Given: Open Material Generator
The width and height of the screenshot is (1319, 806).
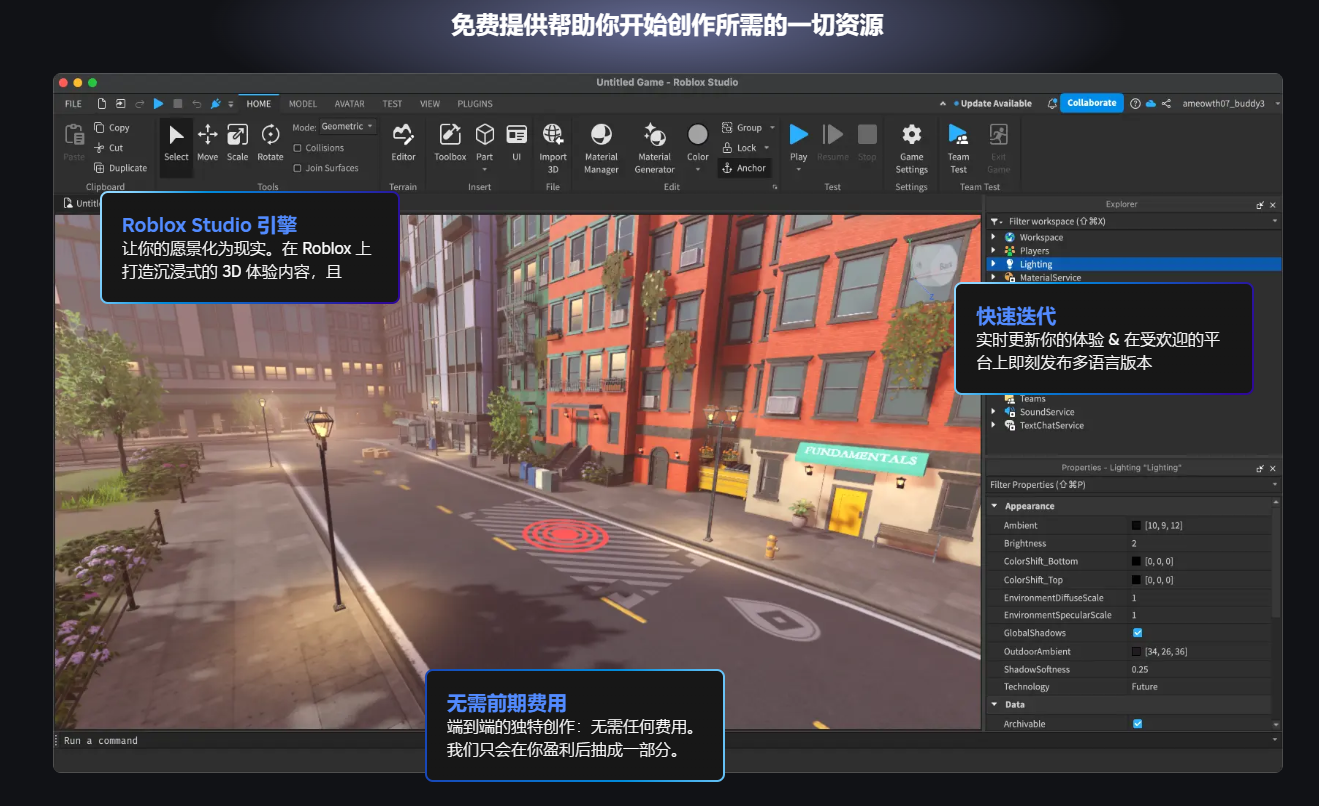Looking at the screenshot, I should tap(654, 148).
